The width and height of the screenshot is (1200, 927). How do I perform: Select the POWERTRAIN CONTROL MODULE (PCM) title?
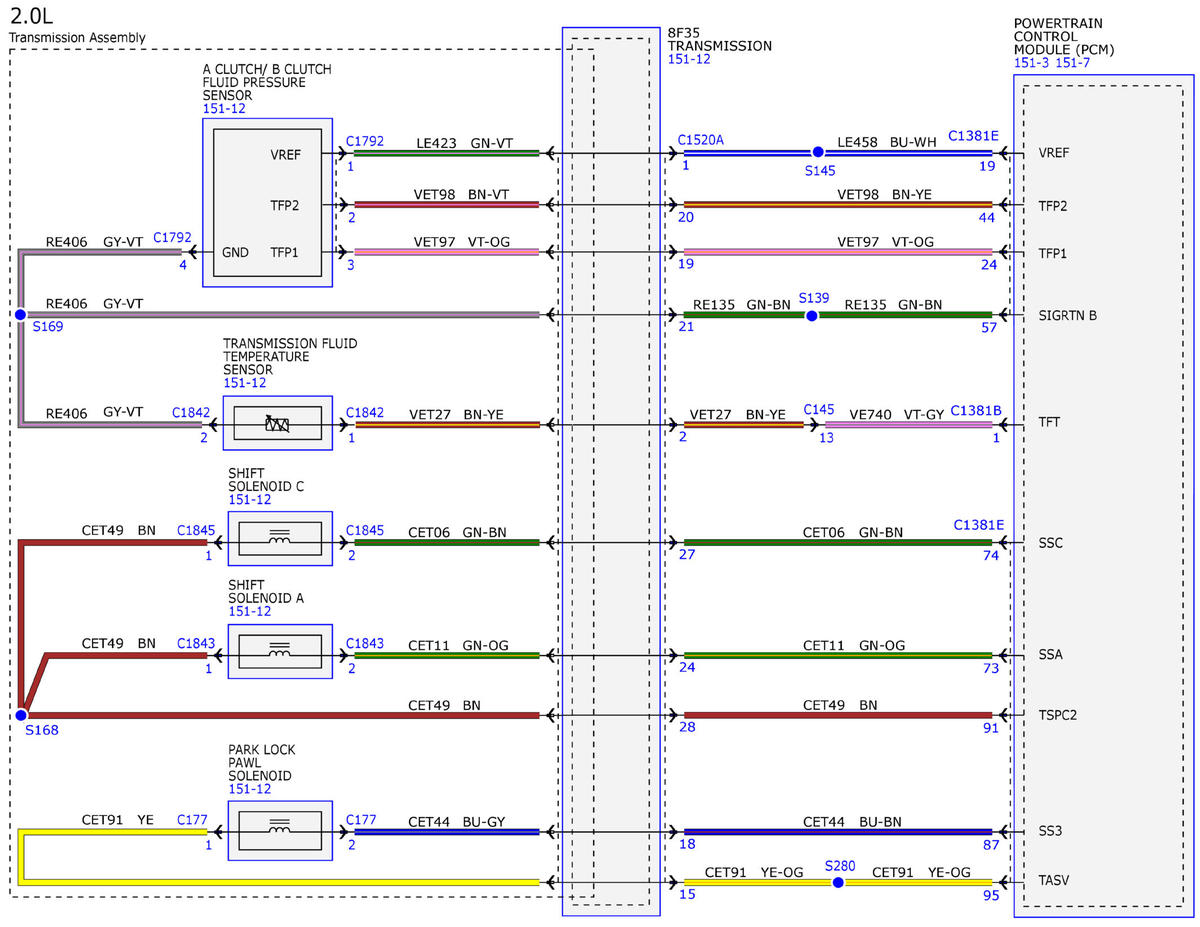pyautogui.click(x=1064, y=36)
